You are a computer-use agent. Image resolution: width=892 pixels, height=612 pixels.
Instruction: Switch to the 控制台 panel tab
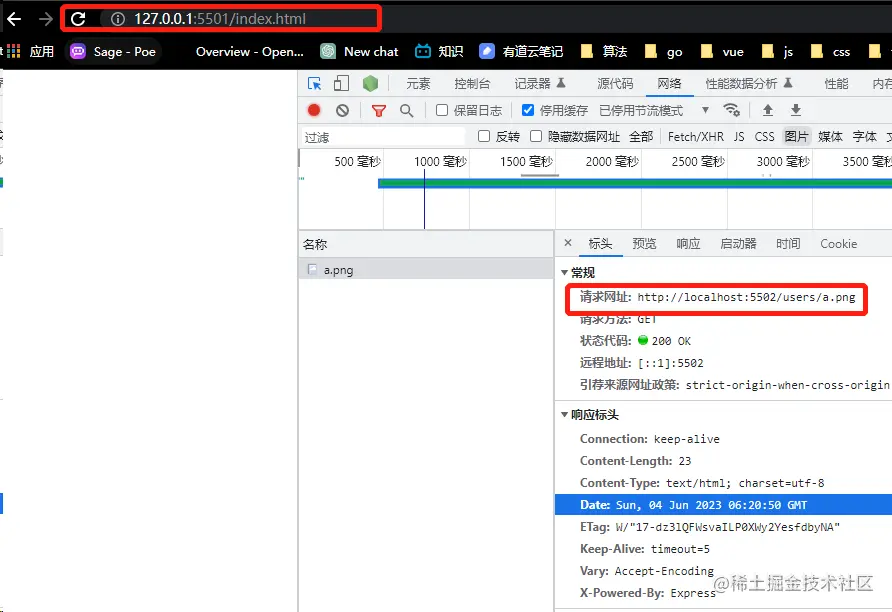[x=472, y=84]
